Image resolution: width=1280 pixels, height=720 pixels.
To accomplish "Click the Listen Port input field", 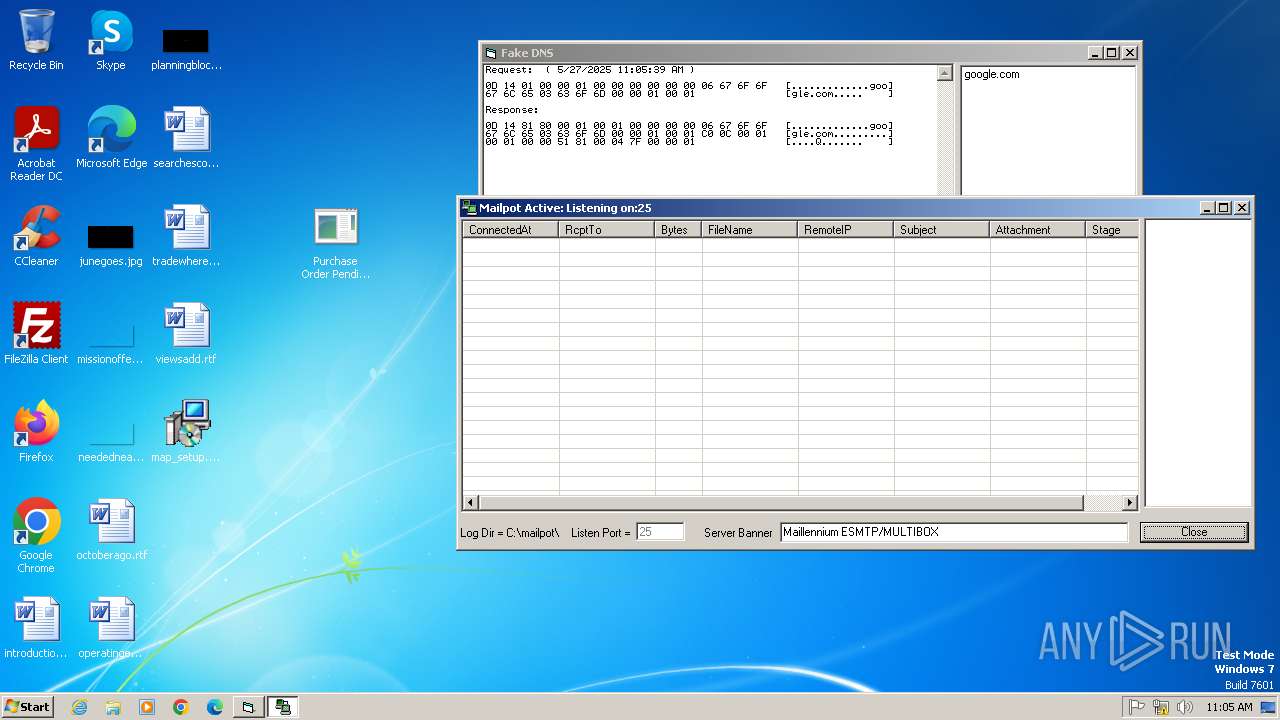I will 660,532.
